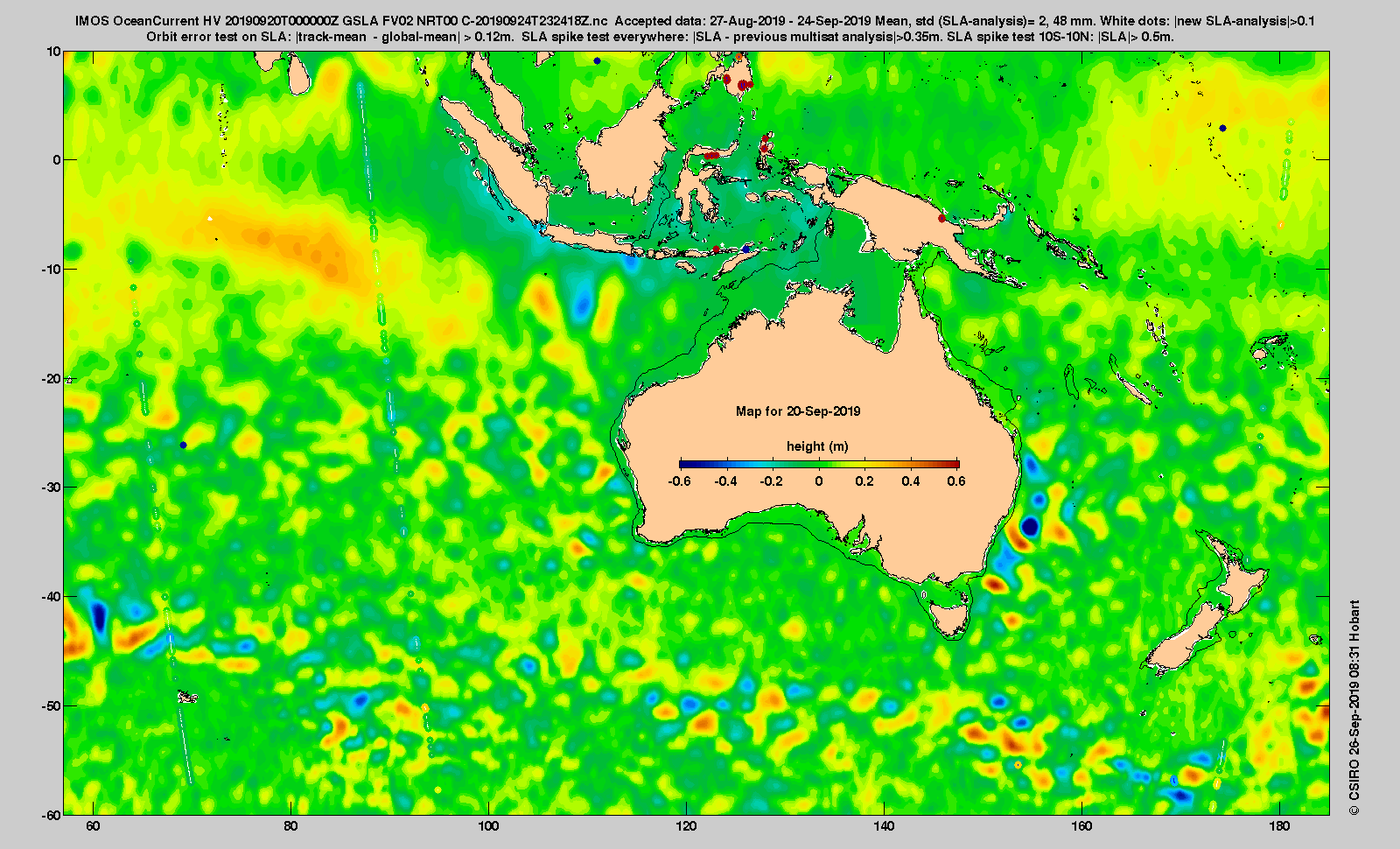Image resolution: width=1400 pixels, height=849 pixels.
Task: Click the 'SLA spike test everywhere' text
Action: 604,37
